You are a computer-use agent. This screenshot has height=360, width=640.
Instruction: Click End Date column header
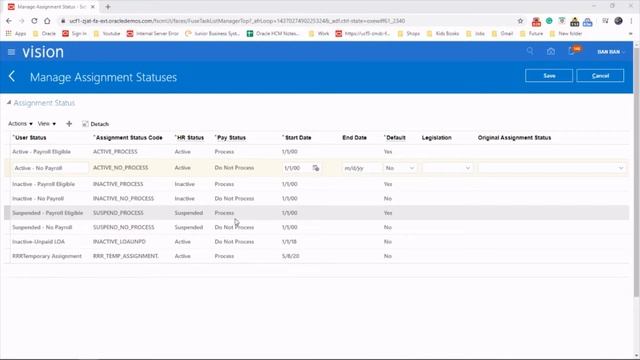point(354,138)
